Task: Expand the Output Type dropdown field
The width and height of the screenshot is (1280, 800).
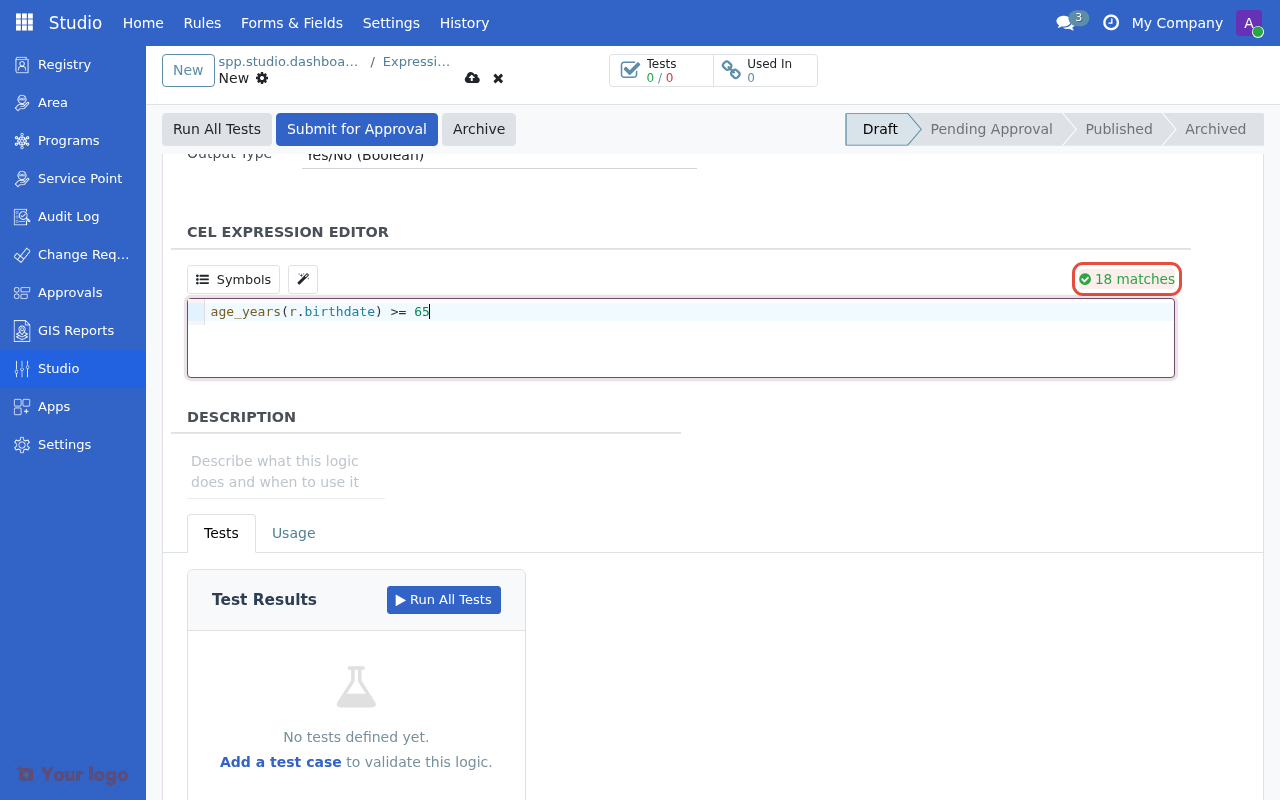Action: [498, 157]
